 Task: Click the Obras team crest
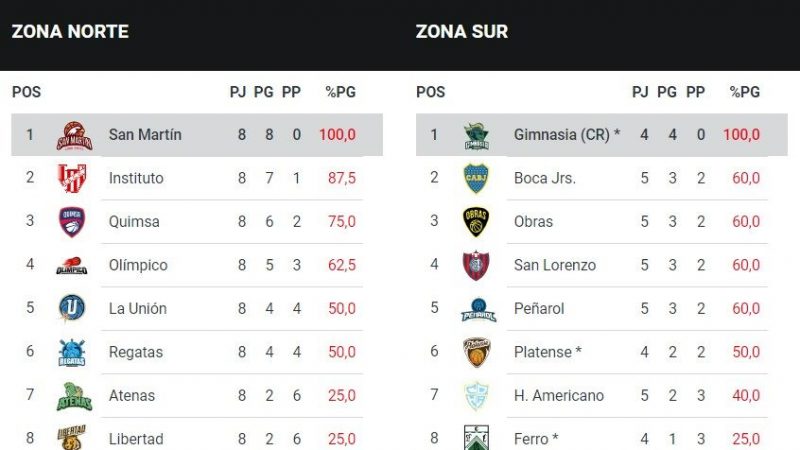[x=476, y=222]
